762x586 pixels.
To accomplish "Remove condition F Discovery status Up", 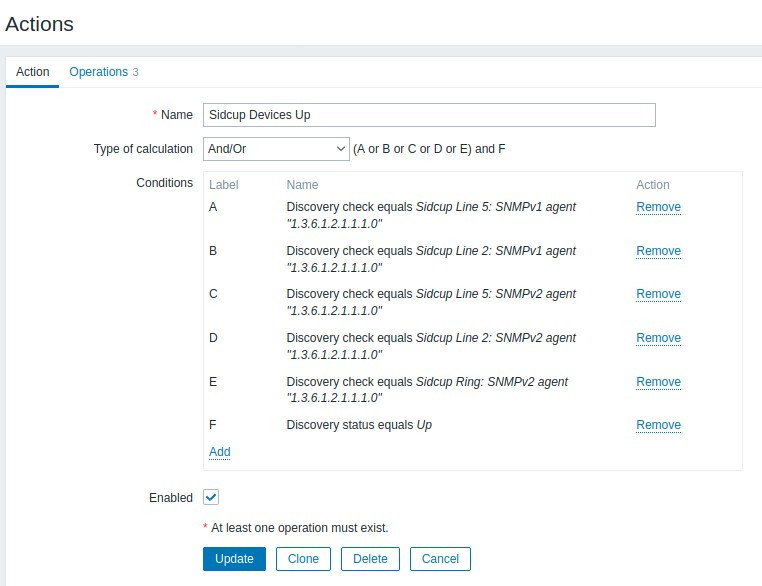I will pyautogui.click(x=658, y=425).
